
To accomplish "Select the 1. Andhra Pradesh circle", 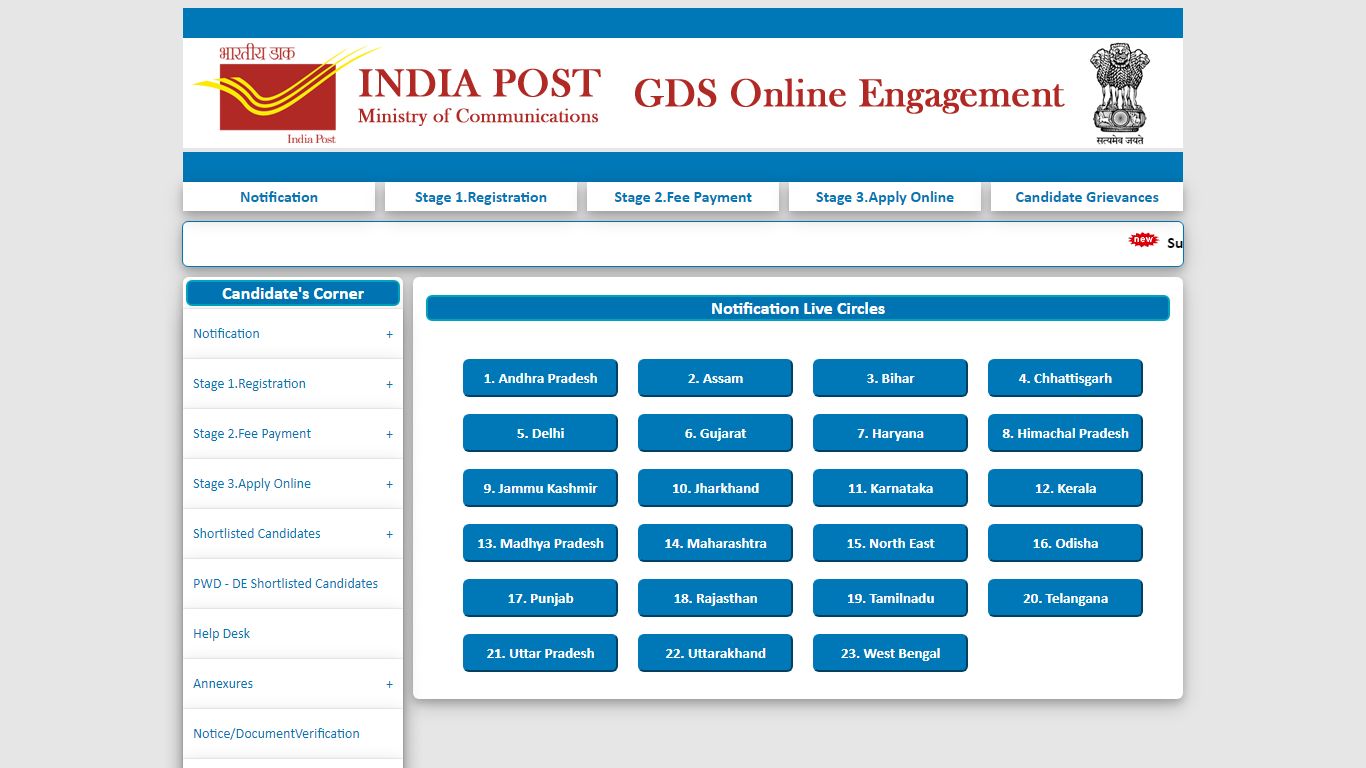I will [540, 378].
